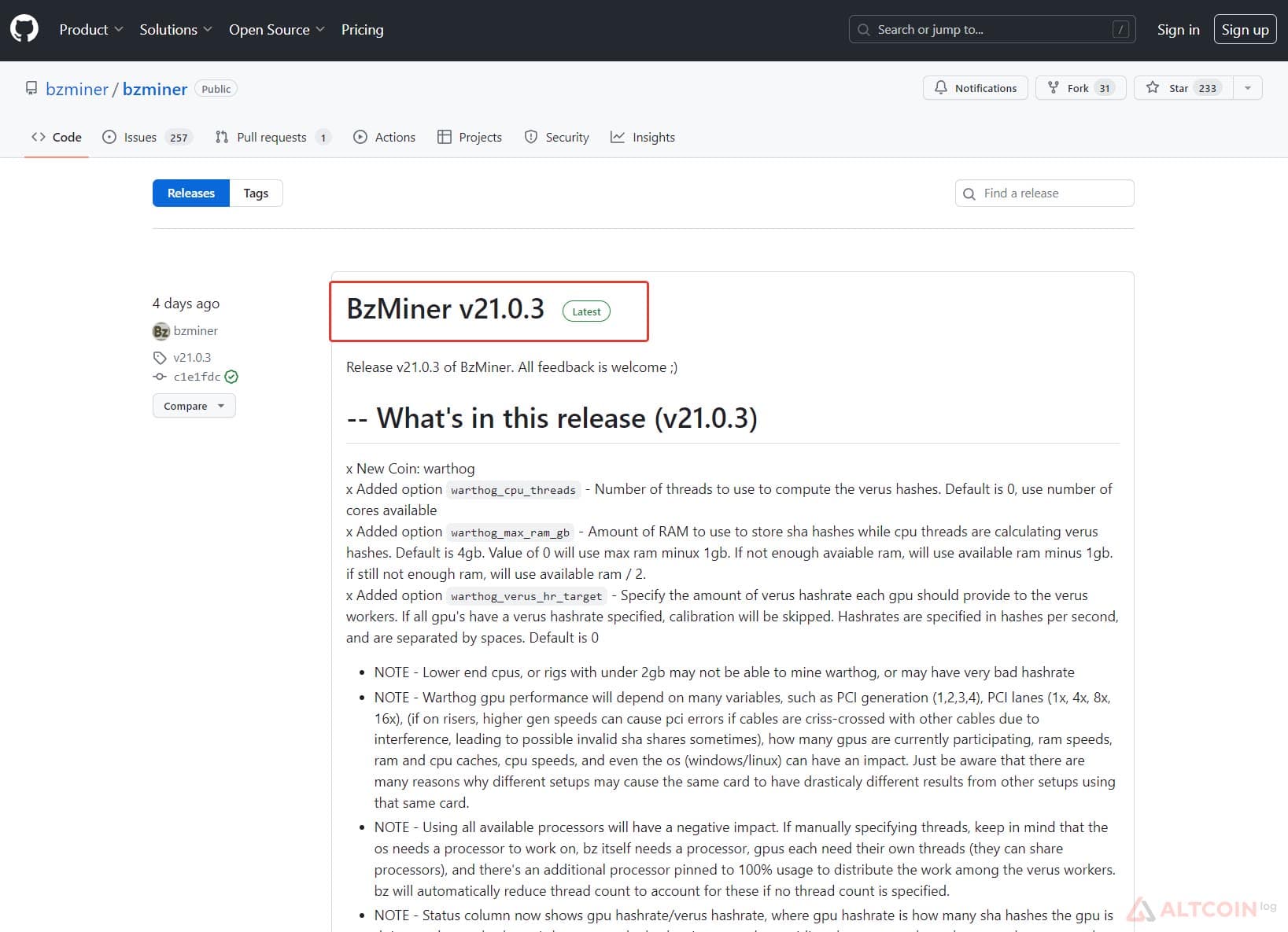Open the star count 233
Image resolution: width=1288 pixels, height=932 pixels.
(x=1208, y=88)
